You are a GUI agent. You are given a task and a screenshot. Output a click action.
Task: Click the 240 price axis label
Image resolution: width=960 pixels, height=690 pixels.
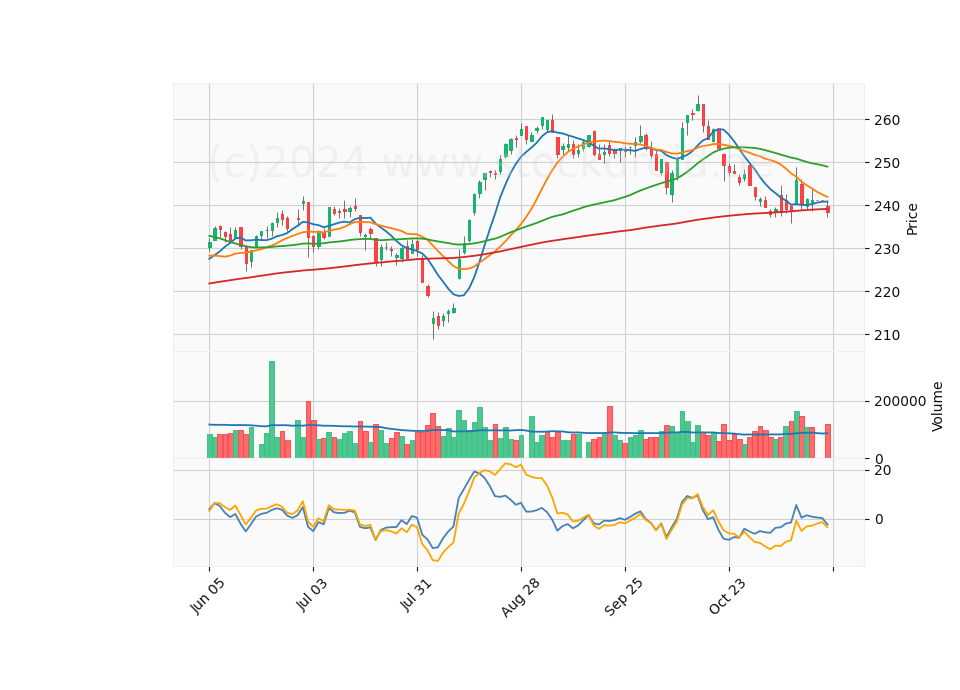tap(887, 206)
